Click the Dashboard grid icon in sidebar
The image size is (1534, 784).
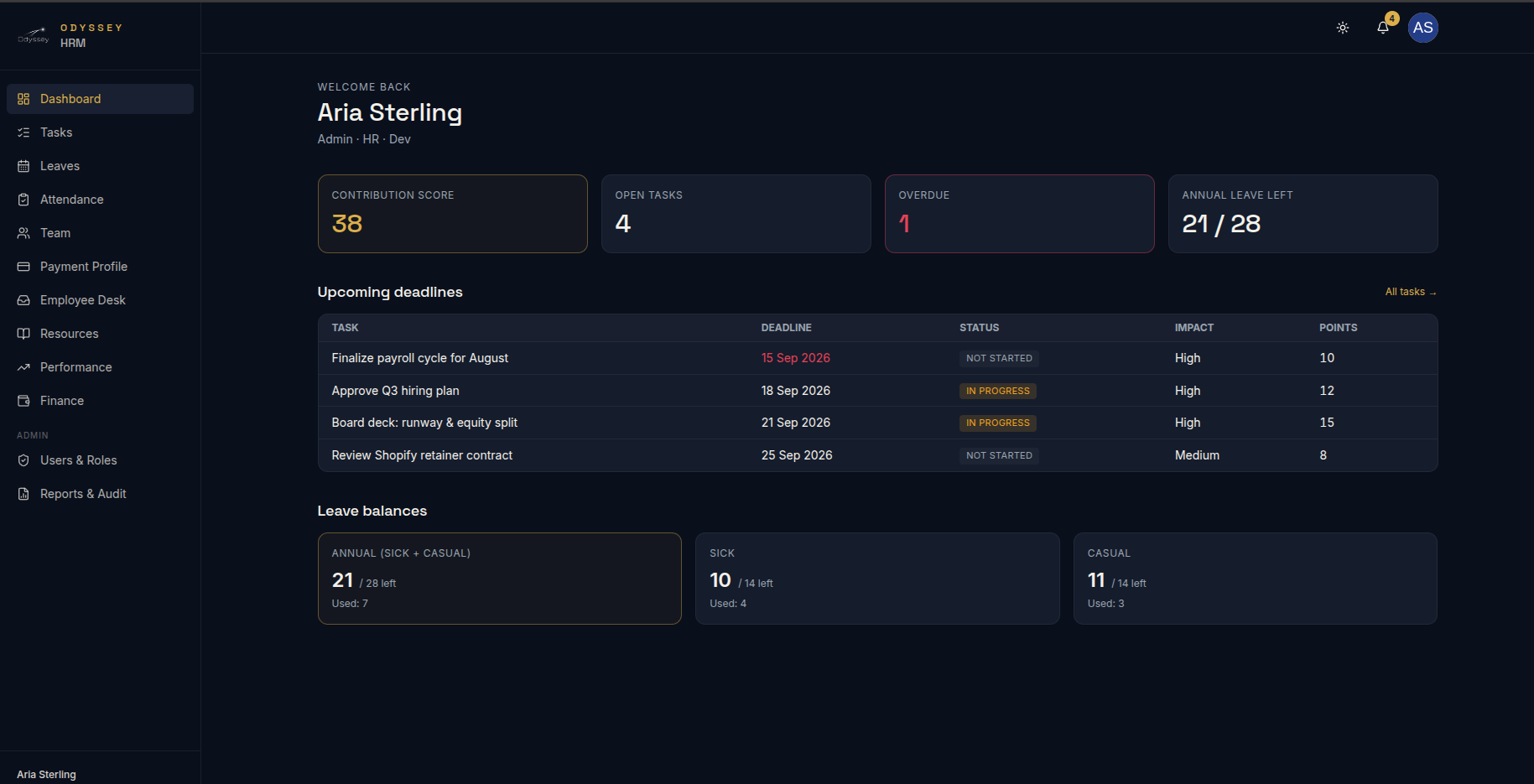point(23,99)
